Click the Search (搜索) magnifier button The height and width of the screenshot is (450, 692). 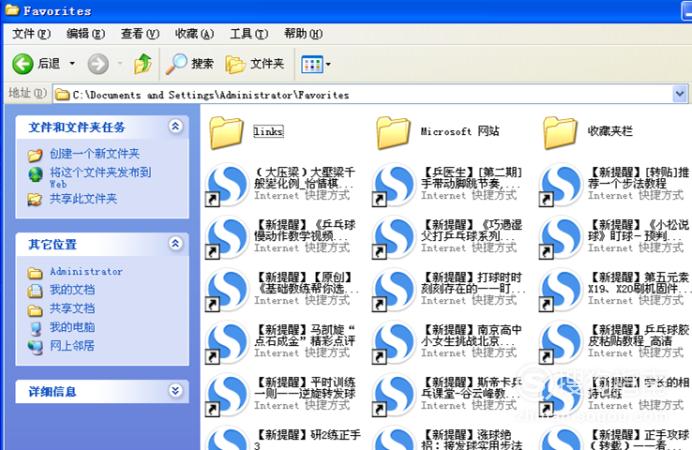(190, 64)
